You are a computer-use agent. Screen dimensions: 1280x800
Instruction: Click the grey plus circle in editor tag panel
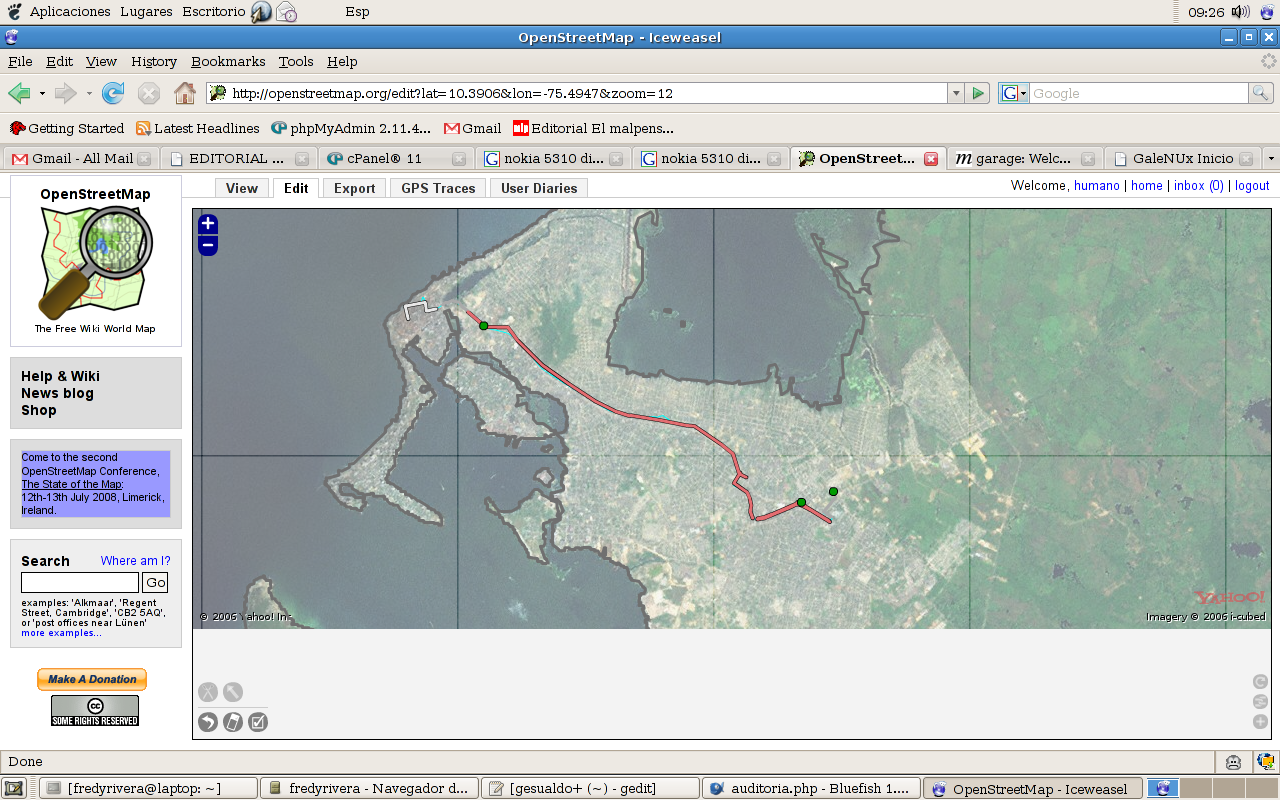click(1260, 722)
